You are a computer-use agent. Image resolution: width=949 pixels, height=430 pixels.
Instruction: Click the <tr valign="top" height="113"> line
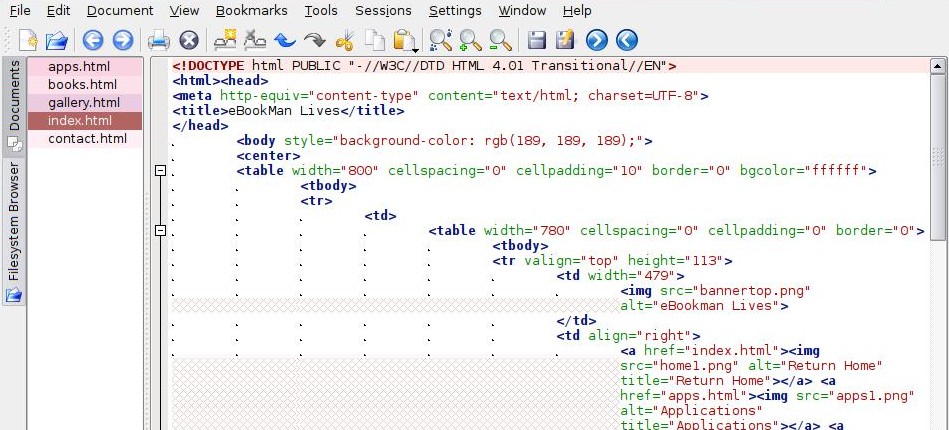pyautogui.click(x=612, y=261)
